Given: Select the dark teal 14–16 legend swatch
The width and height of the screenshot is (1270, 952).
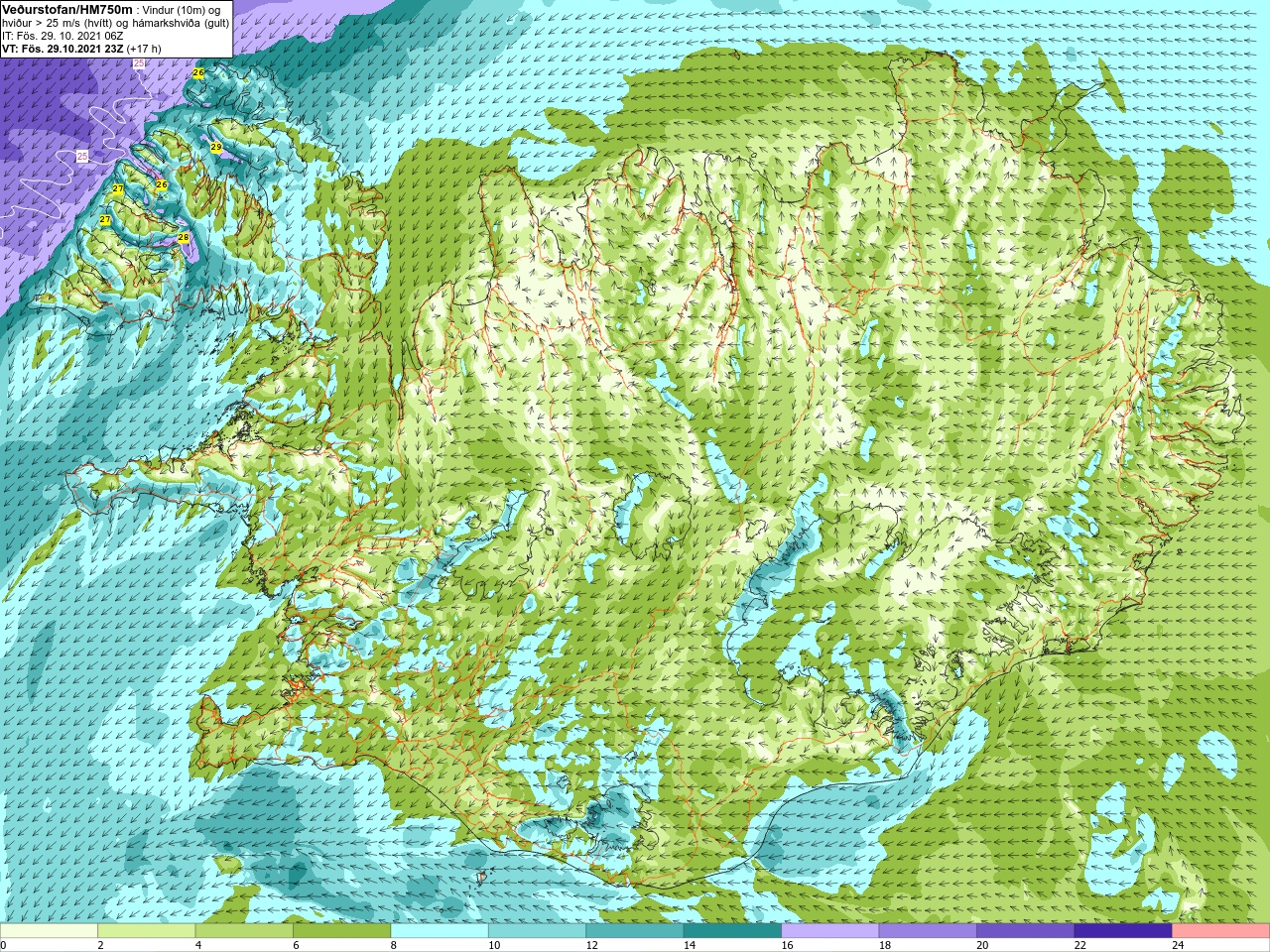Looking at the screenshot, I should point(732,931).
